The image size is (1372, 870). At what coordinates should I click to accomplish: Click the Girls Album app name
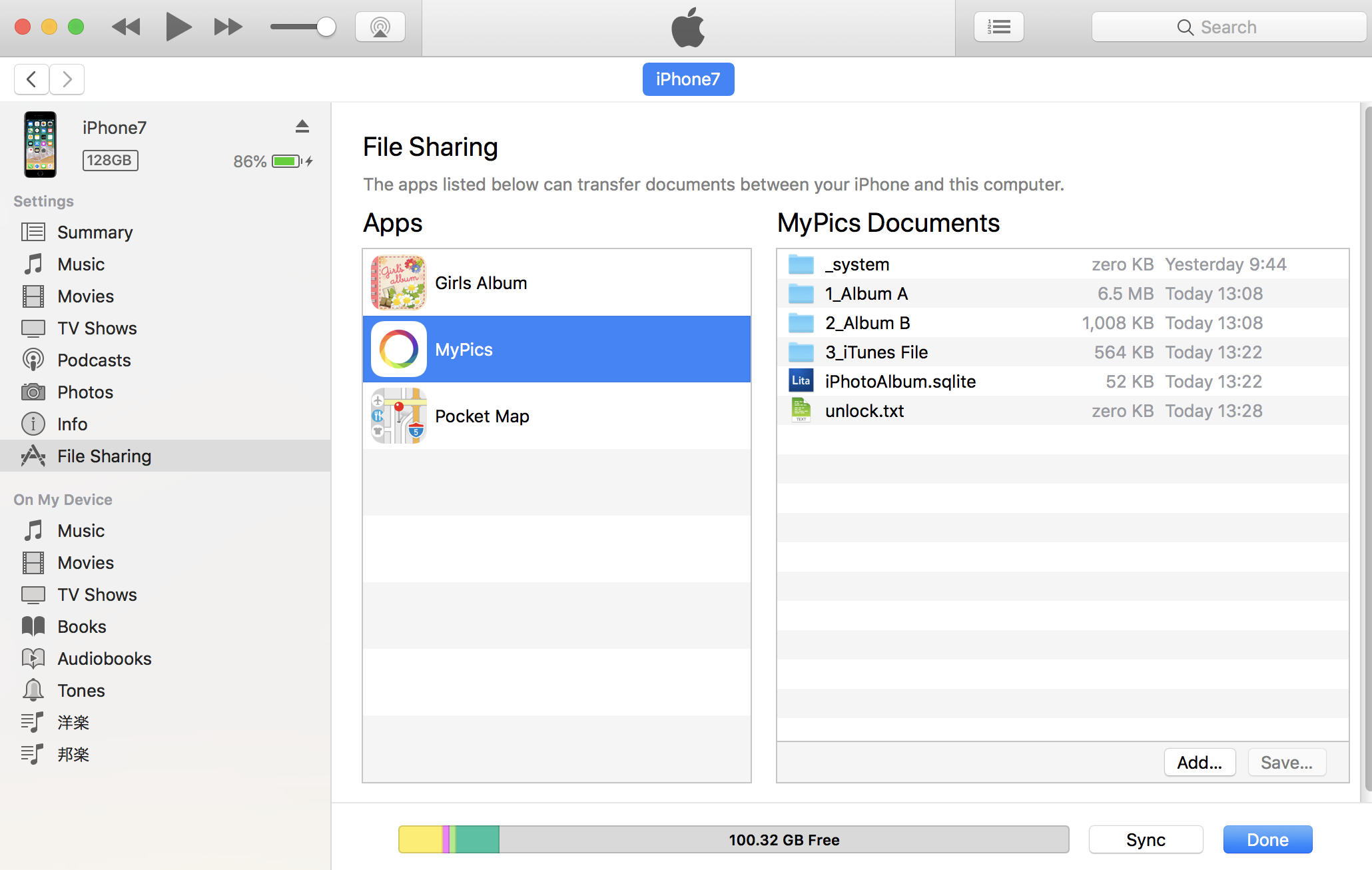[481, 283]
